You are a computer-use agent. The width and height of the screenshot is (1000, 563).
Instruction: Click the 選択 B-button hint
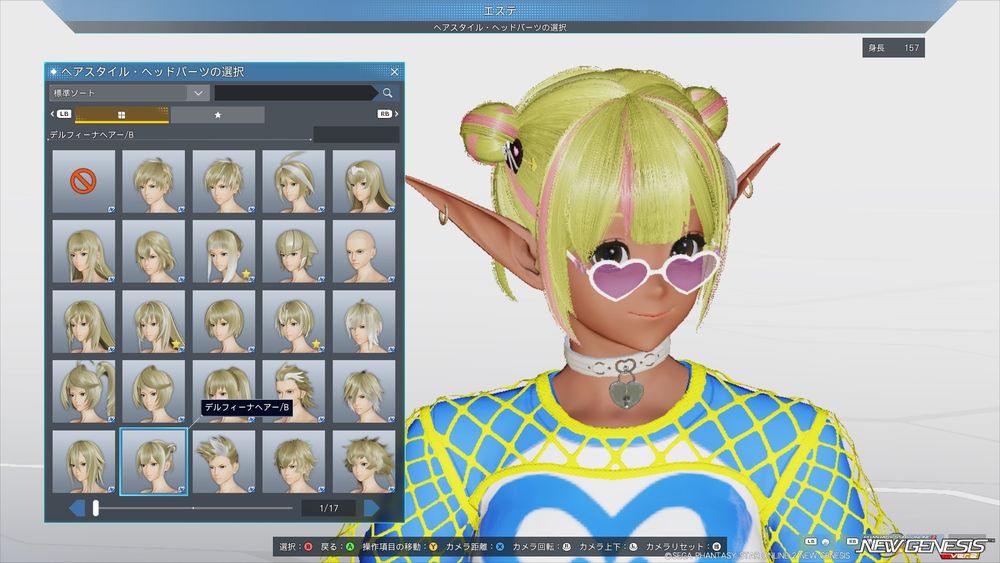tap(297, 546)
